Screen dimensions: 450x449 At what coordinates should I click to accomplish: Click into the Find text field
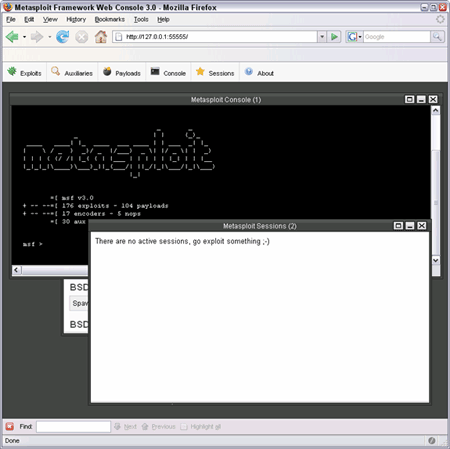point(73,426)
